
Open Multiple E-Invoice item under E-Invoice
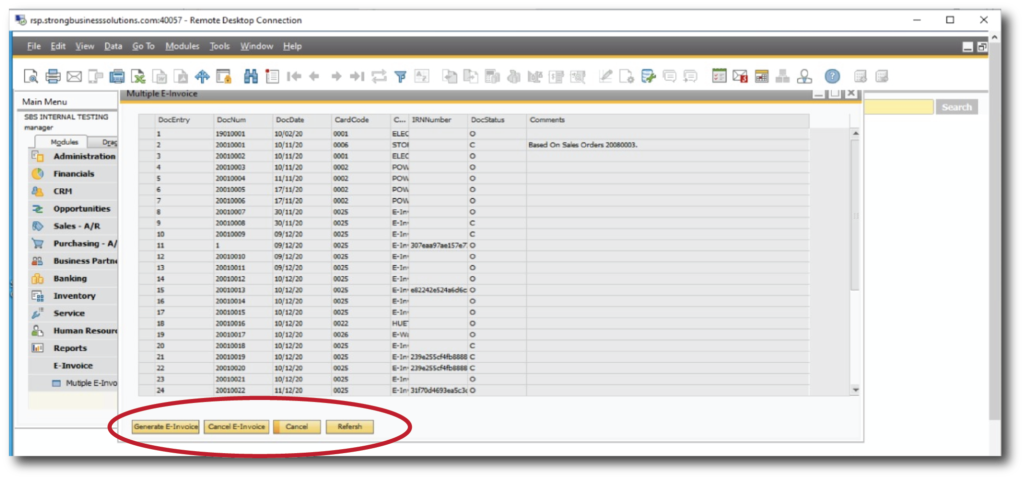(90, 382)
